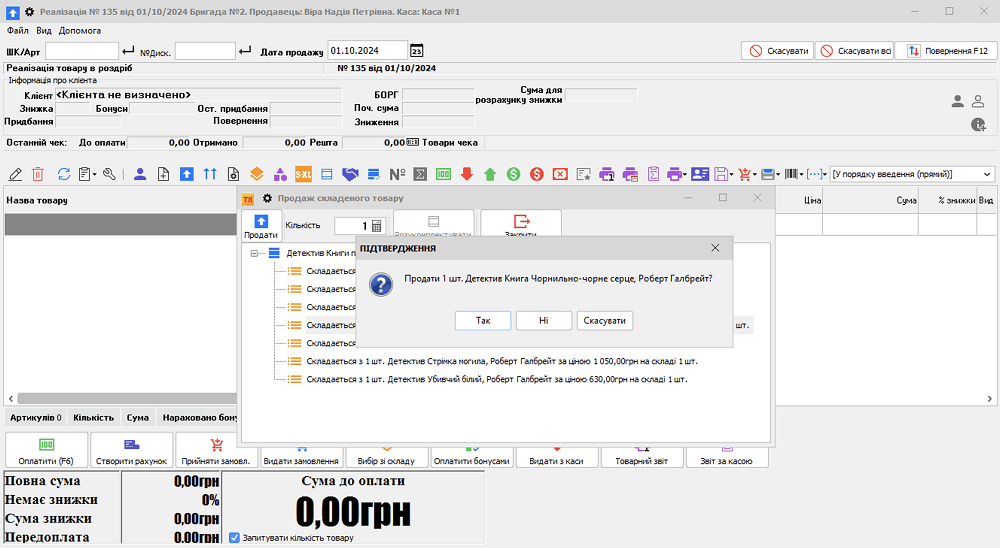Uncheck 'Запитувати кількість товару' checkbox
Image resolution: width=1000 pixels, height=548 pixels.
tap(234, 538)
